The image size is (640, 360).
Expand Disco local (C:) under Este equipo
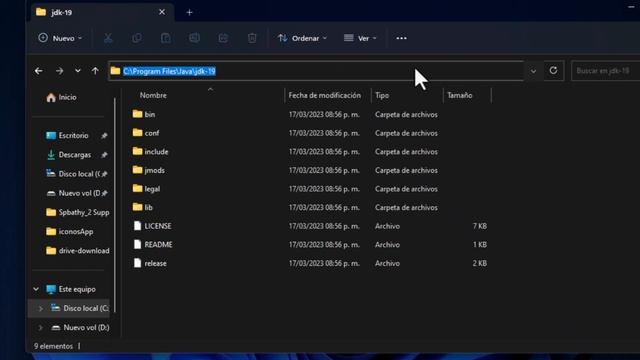pyautogui.click(x=40, y=309)
